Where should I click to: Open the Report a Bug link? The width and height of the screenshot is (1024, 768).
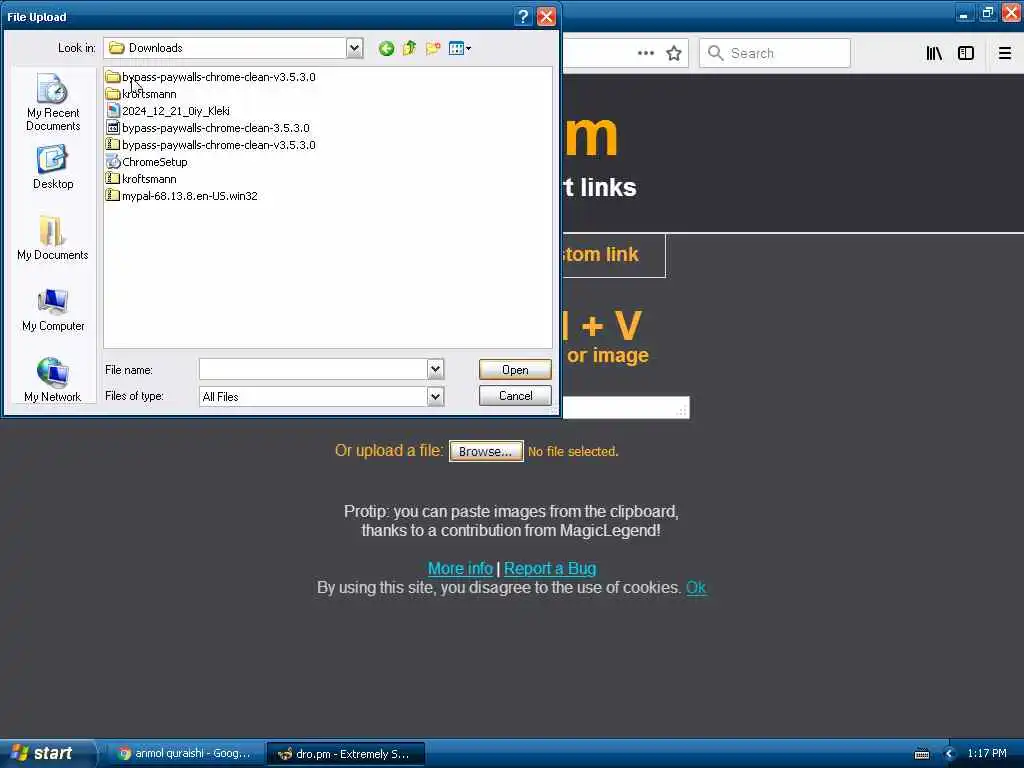point(550,568)
